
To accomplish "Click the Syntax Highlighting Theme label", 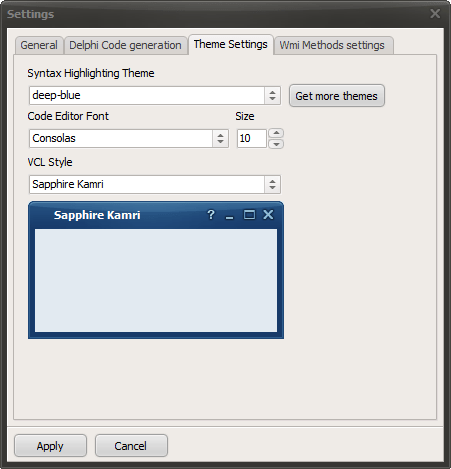I will click(91, 73).
